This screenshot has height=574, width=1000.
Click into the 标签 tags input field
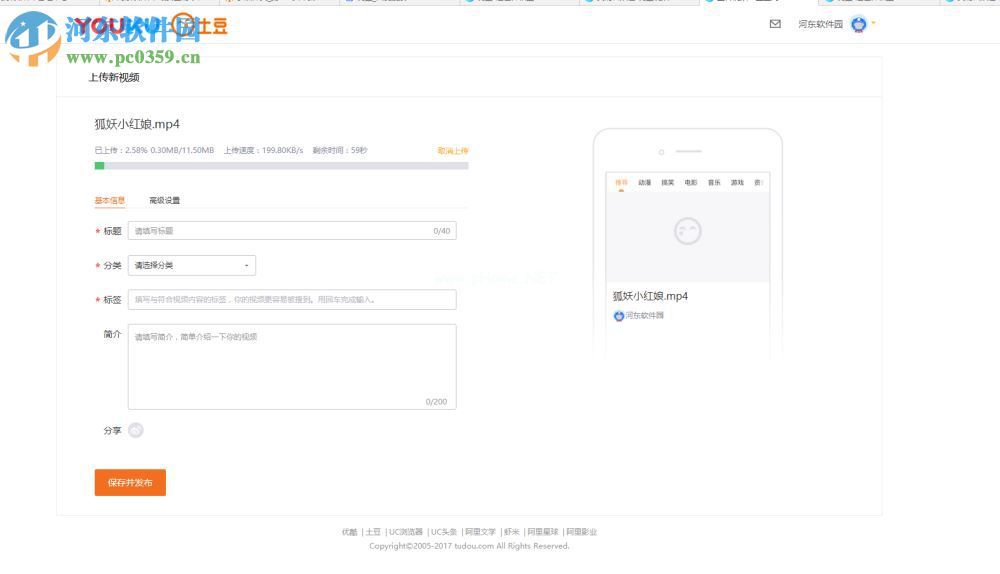pyautogui.click(x=291, y=299)
